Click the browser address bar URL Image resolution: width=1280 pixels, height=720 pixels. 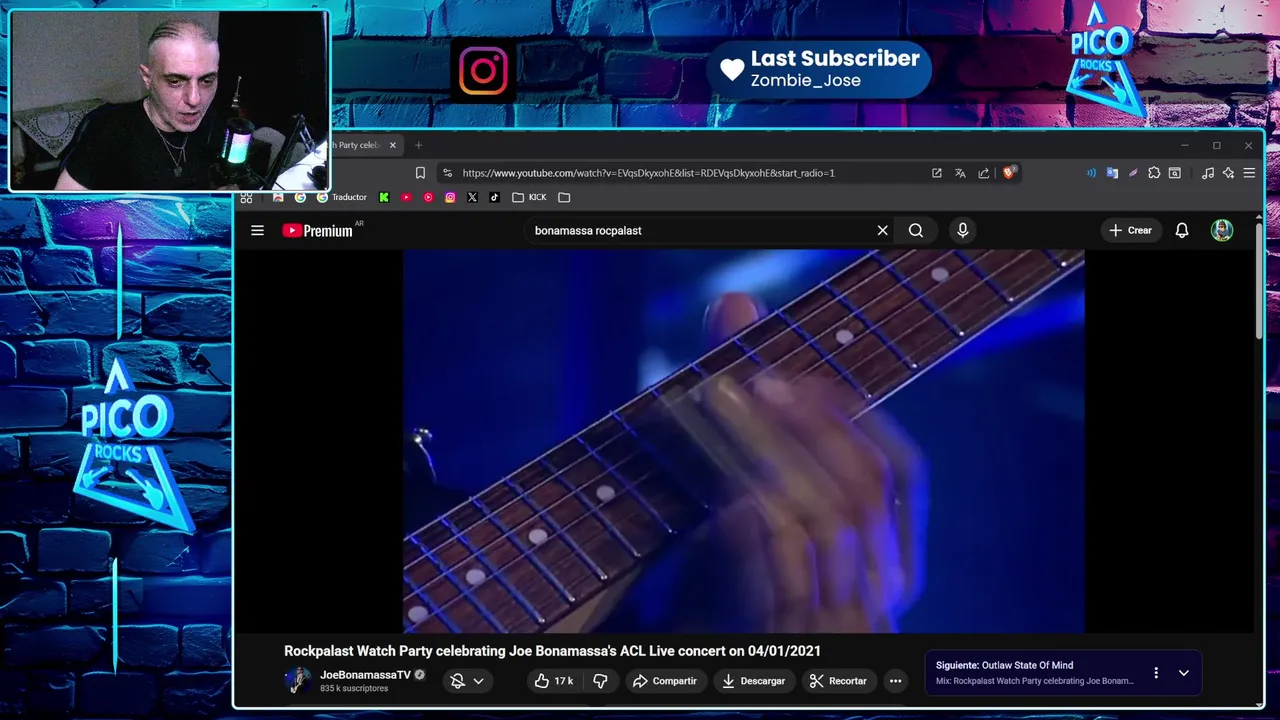click(x=648, y=173)
